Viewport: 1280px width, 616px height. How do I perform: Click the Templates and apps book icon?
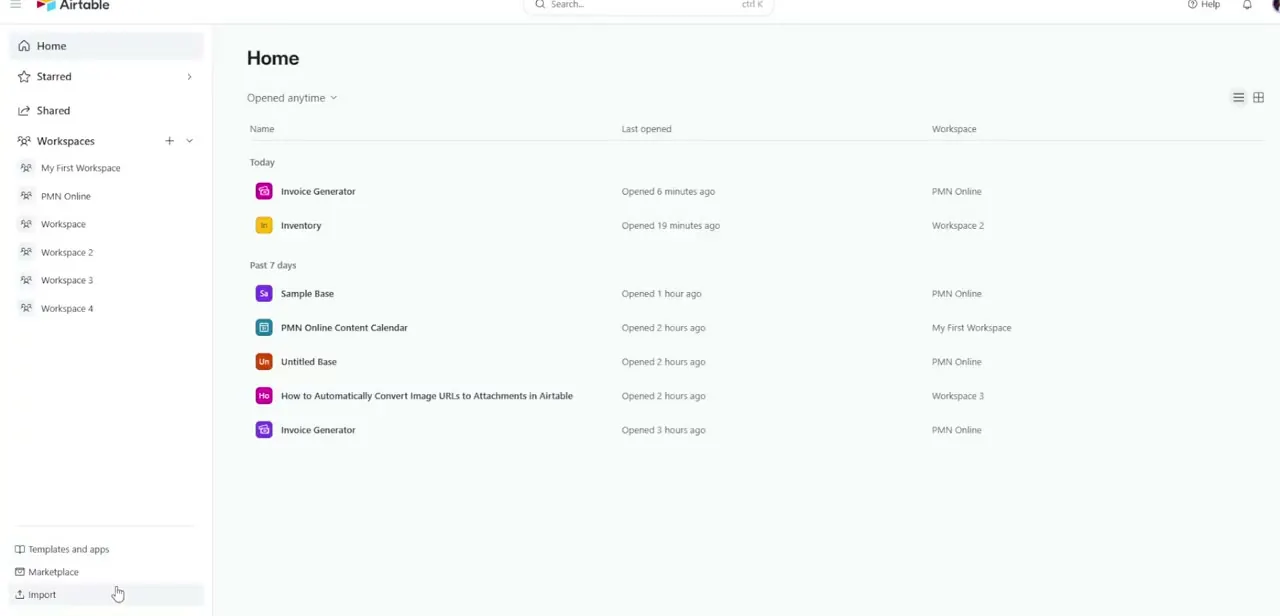point(19,549)
